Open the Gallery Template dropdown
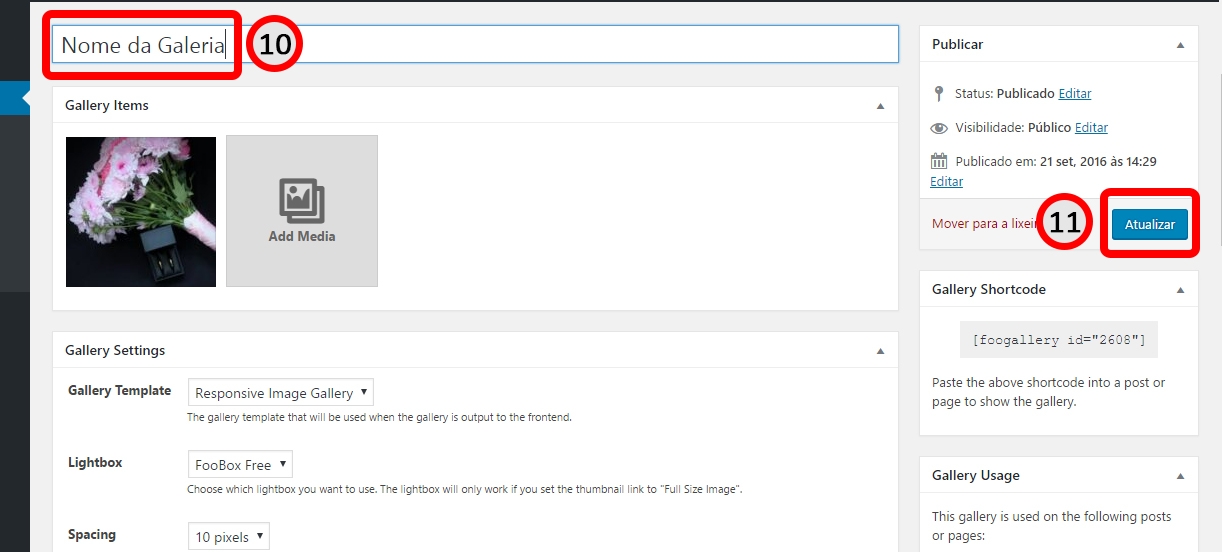Viewport: 1222px width, 552px height. point(281,393)
